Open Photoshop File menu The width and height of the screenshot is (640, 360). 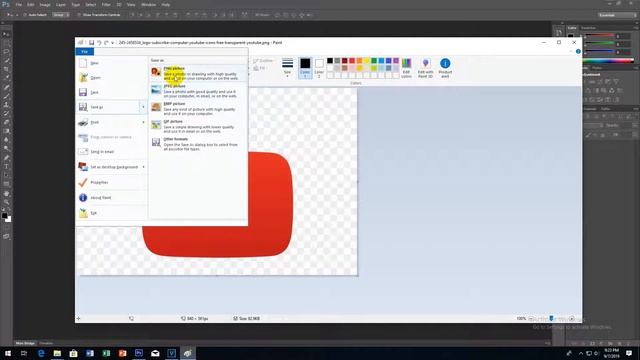tap(18, 4)
